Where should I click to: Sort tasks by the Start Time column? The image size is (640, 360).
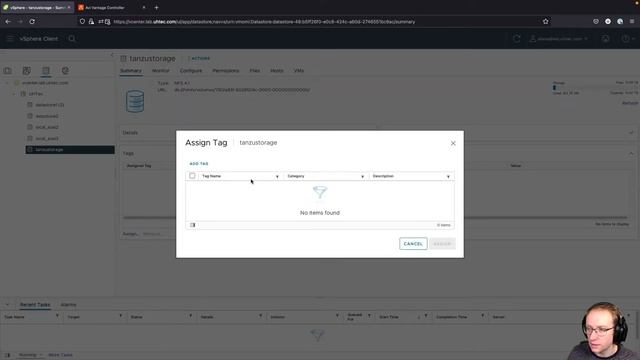tap(389, 317)
